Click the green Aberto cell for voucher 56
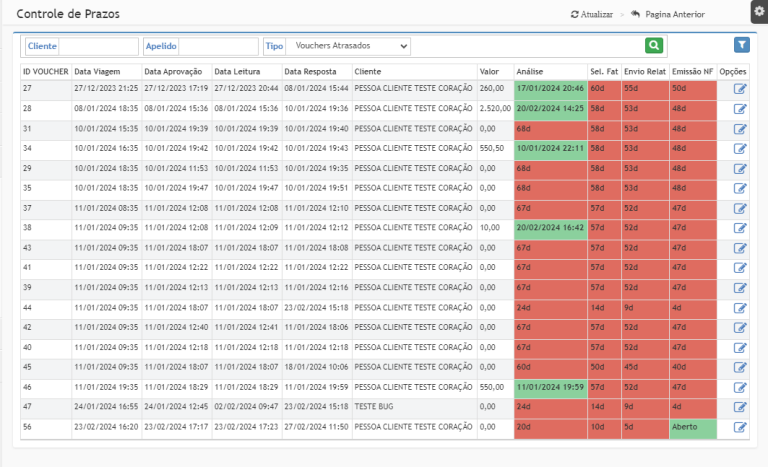 [x=692, y=427]
